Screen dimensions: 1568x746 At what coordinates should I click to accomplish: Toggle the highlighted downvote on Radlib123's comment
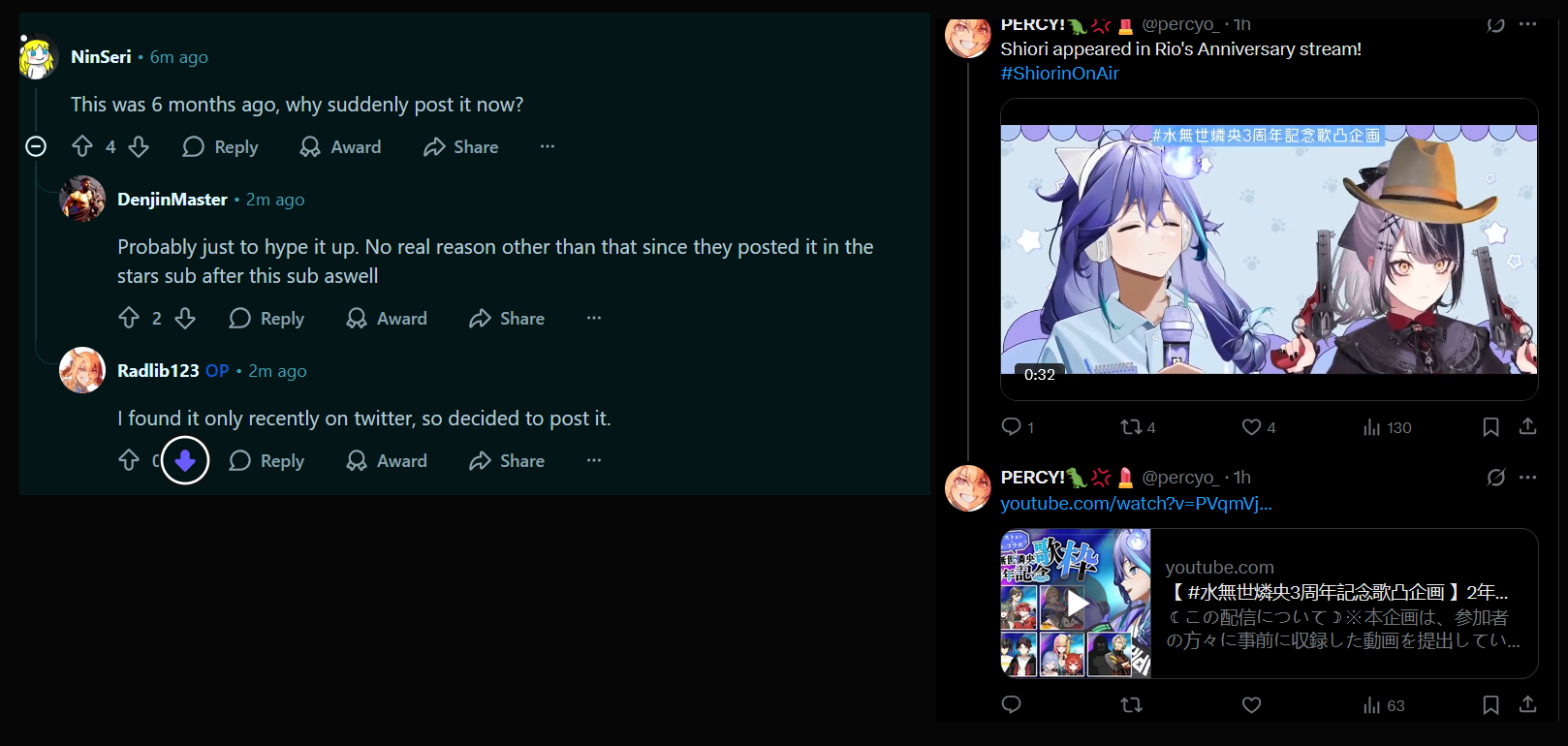tap(185, 460)
